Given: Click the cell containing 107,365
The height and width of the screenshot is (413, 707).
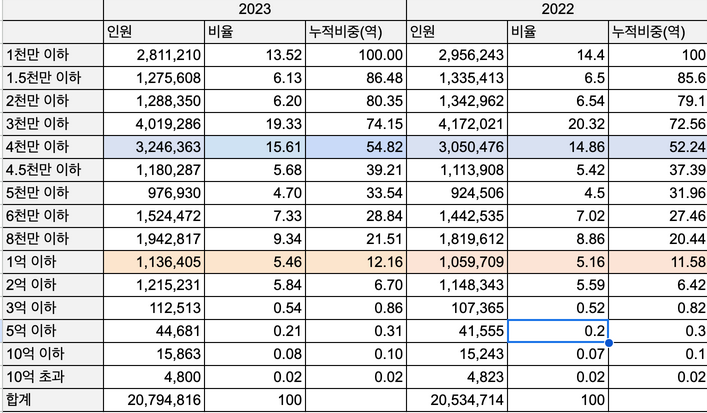Looking at the screenshot, I should (x=457, y=308).
